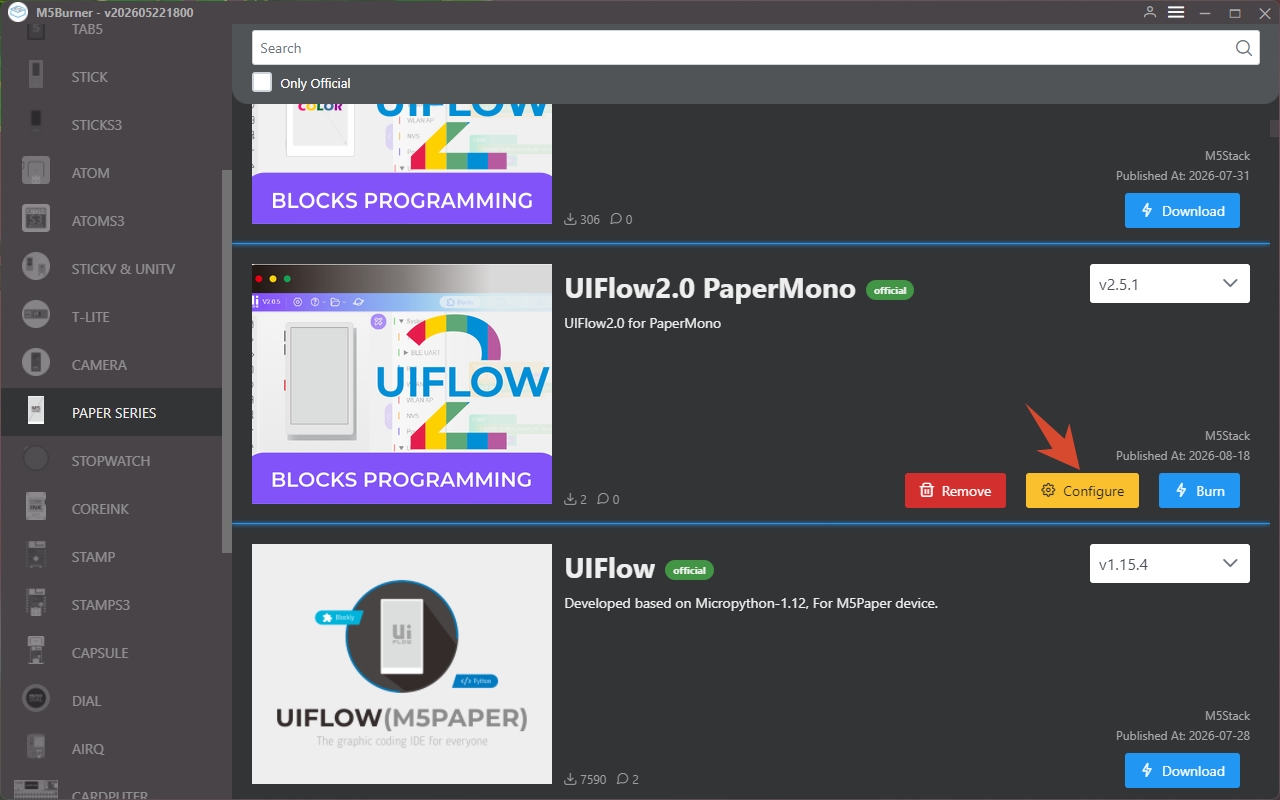This screenshot has width=1280, height=800.
Task: Open the UIFLOW(M5PAPER) thumbnail image
Action: pyautogui.click(x=402, y=664)
